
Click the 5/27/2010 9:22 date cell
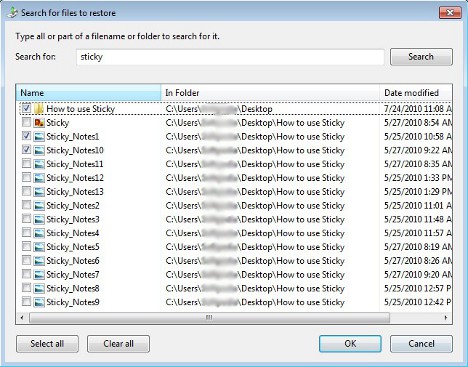coord(418,150)
